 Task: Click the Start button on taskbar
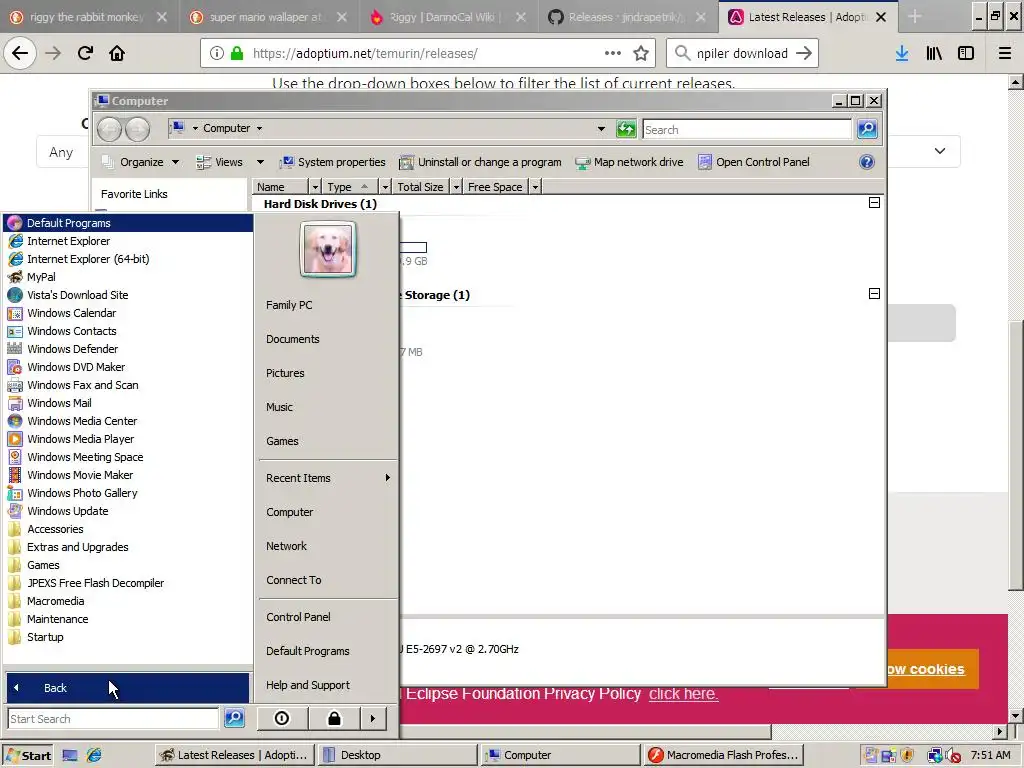[x=28, y=756]
